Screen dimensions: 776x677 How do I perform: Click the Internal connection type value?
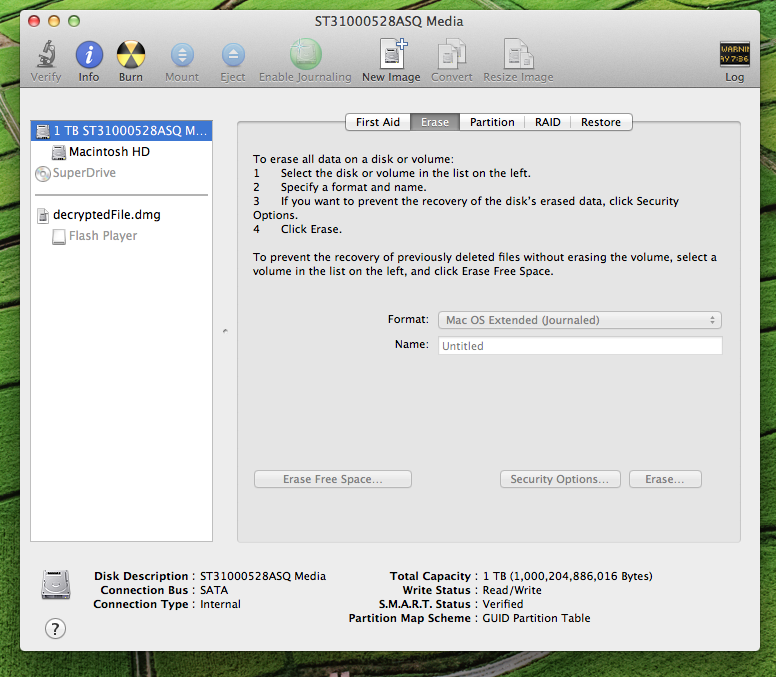(x=220, y=604)
